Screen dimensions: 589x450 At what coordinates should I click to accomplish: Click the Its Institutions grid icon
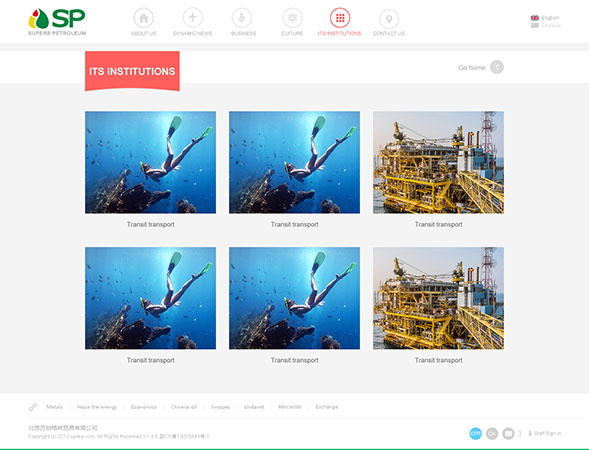(x=340, y=18)
